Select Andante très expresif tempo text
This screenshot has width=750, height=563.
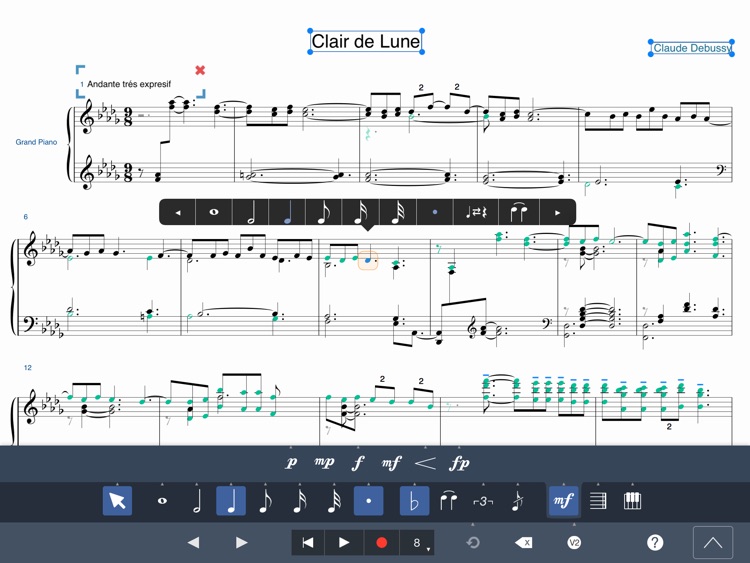(x=129, y=84)
